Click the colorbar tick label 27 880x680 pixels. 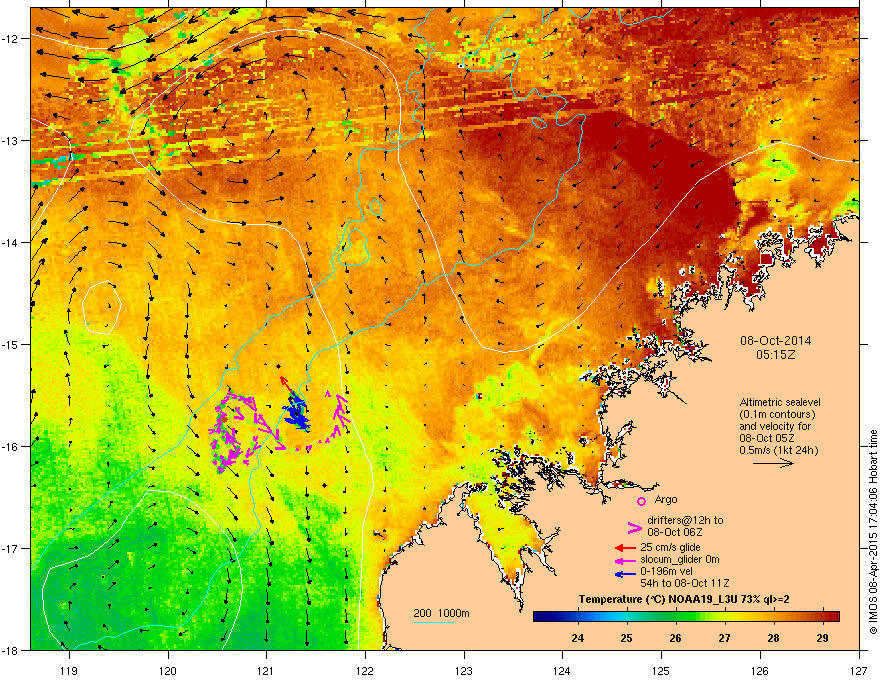coord(725,638)
